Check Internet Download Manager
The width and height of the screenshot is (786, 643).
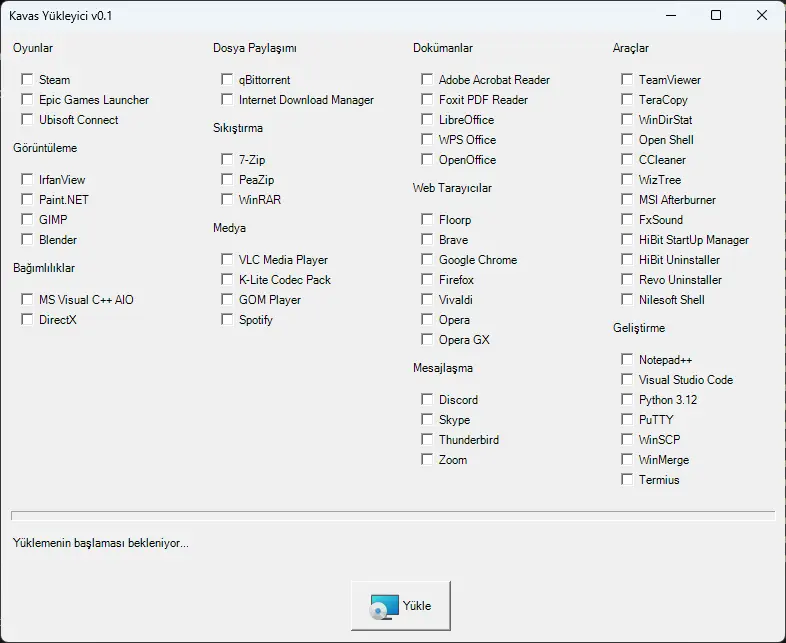point(227,99)
